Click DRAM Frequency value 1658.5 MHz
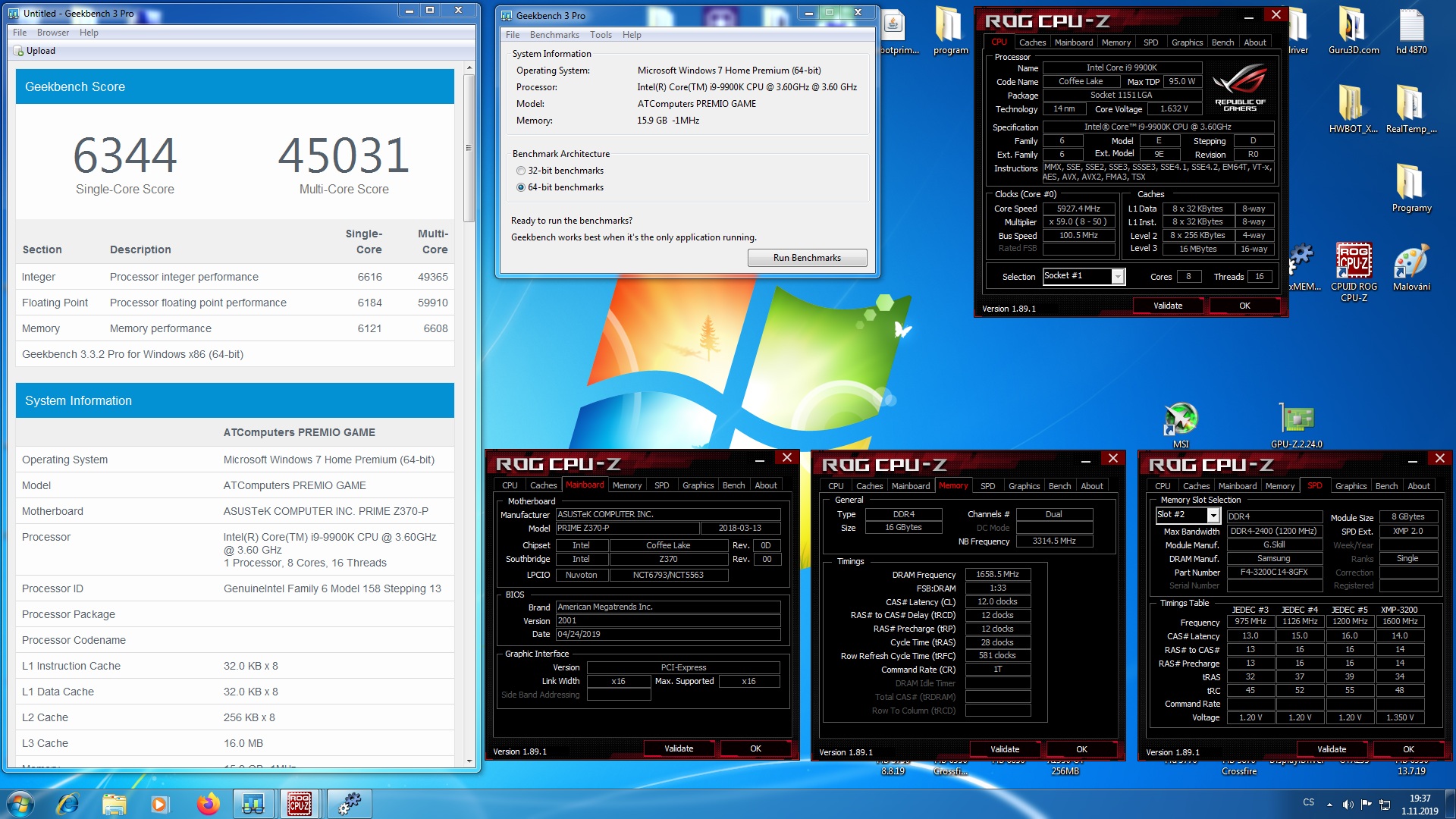 point(997,575)
